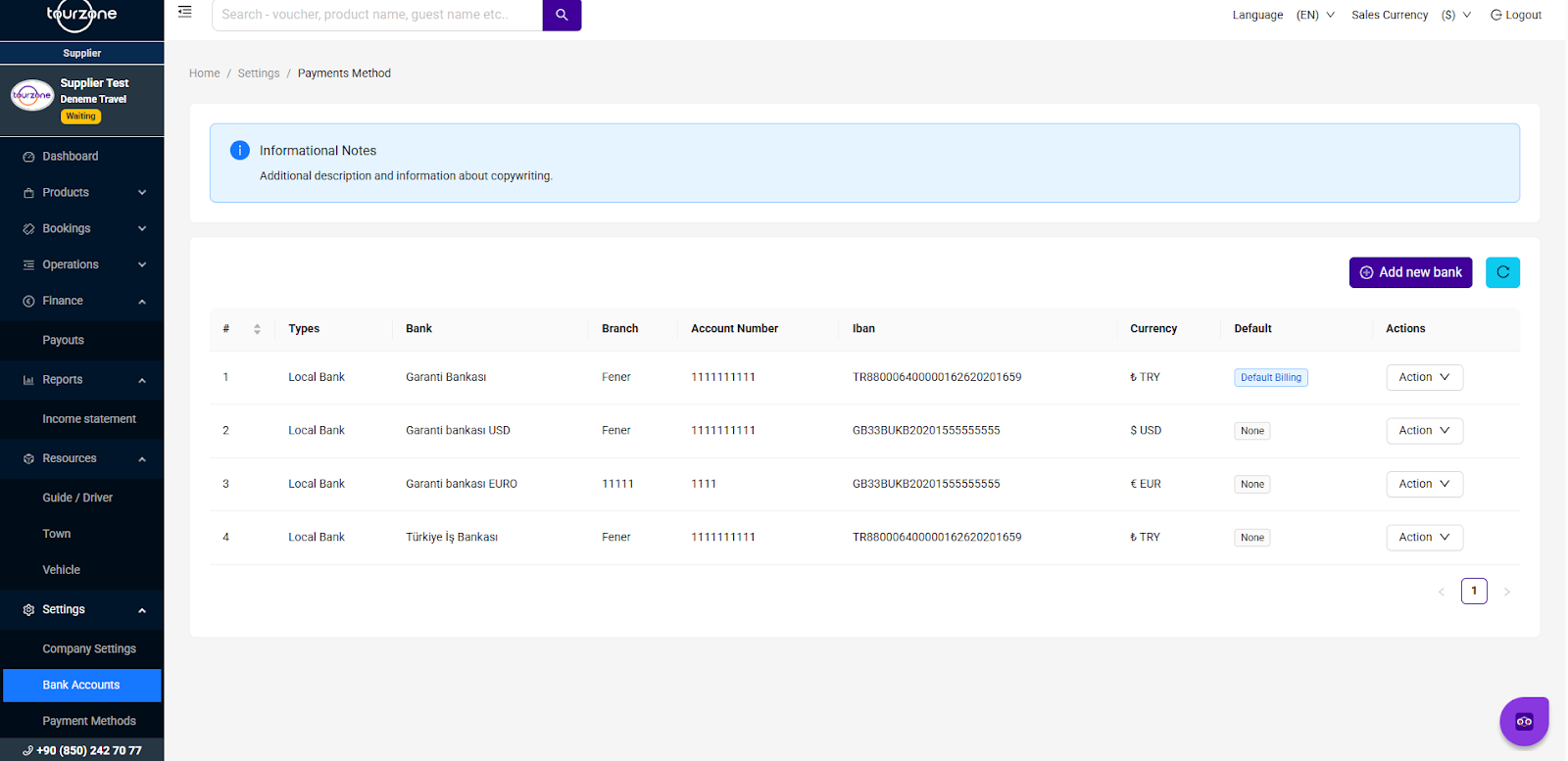
Task: Click the Tourzone logo at top
Action: pos(81,15)
